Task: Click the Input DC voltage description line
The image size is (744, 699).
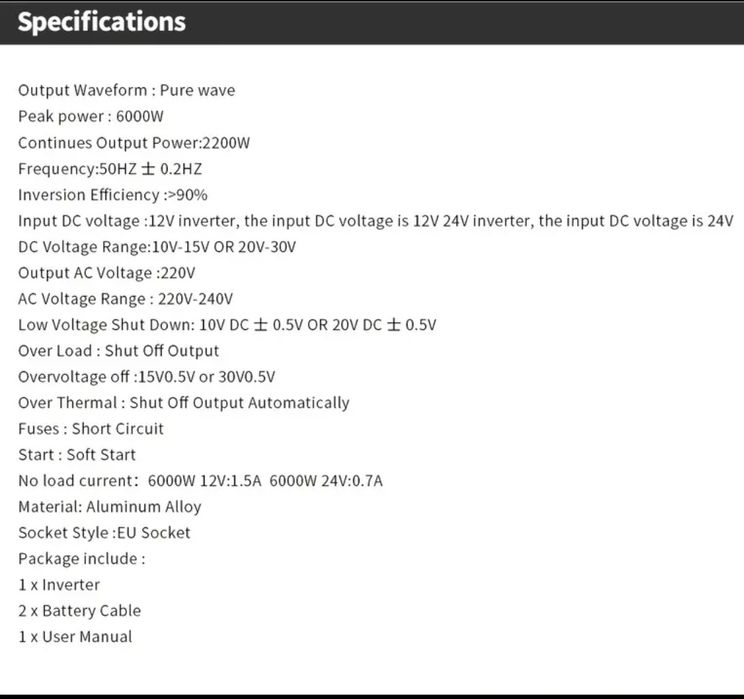Action: point(376,221)
